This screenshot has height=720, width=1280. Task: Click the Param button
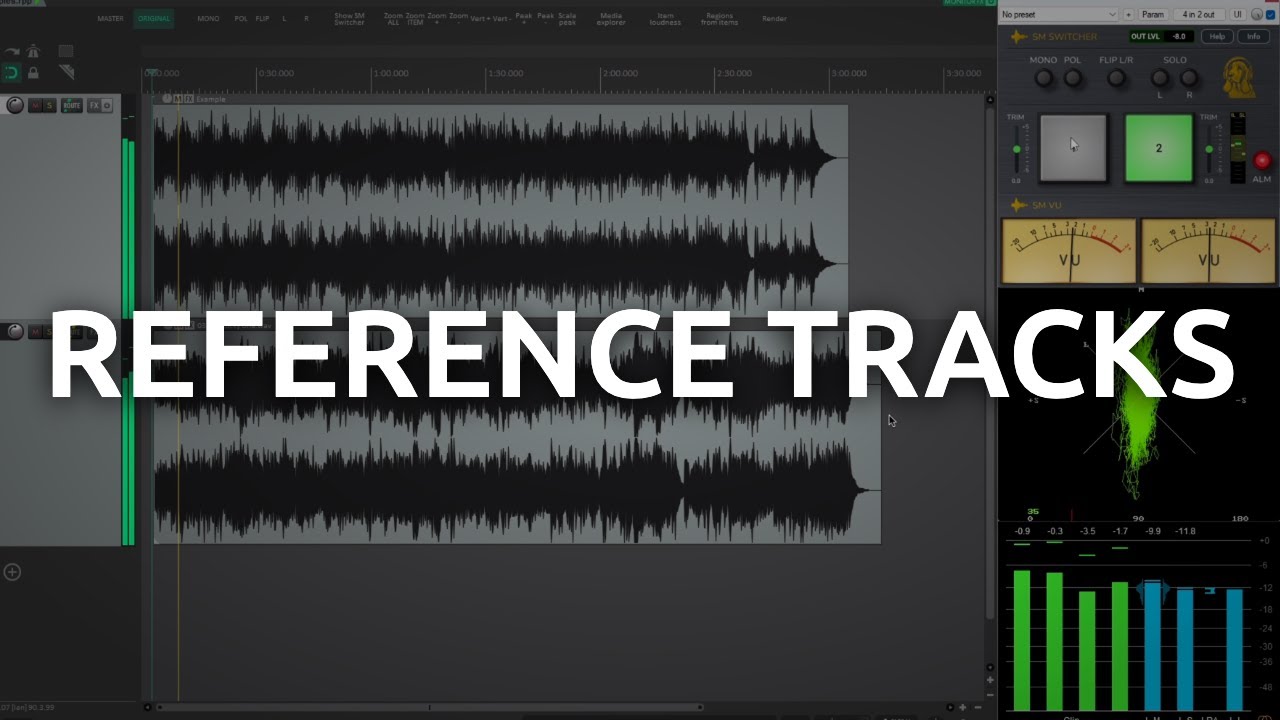pos(1154,14)
